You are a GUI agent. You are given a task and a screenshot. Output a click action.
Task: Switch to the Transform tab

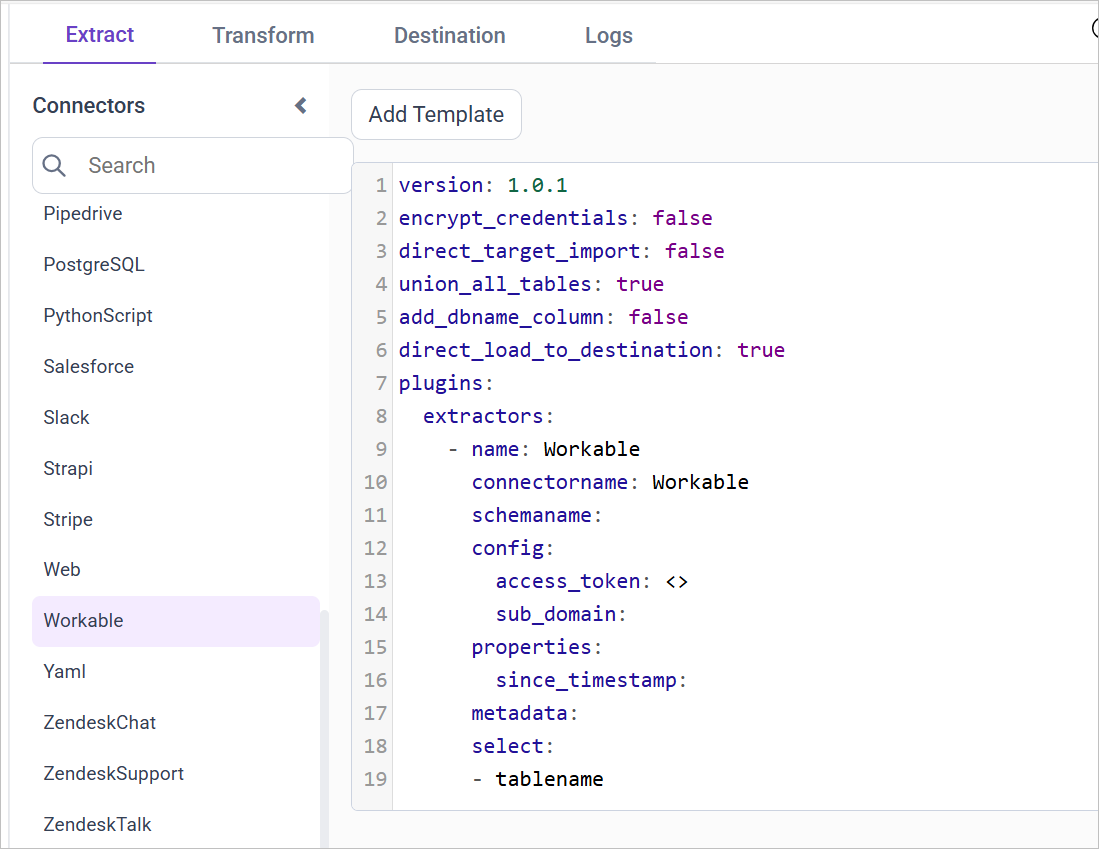pyautogui.click(x=263, y=35)
